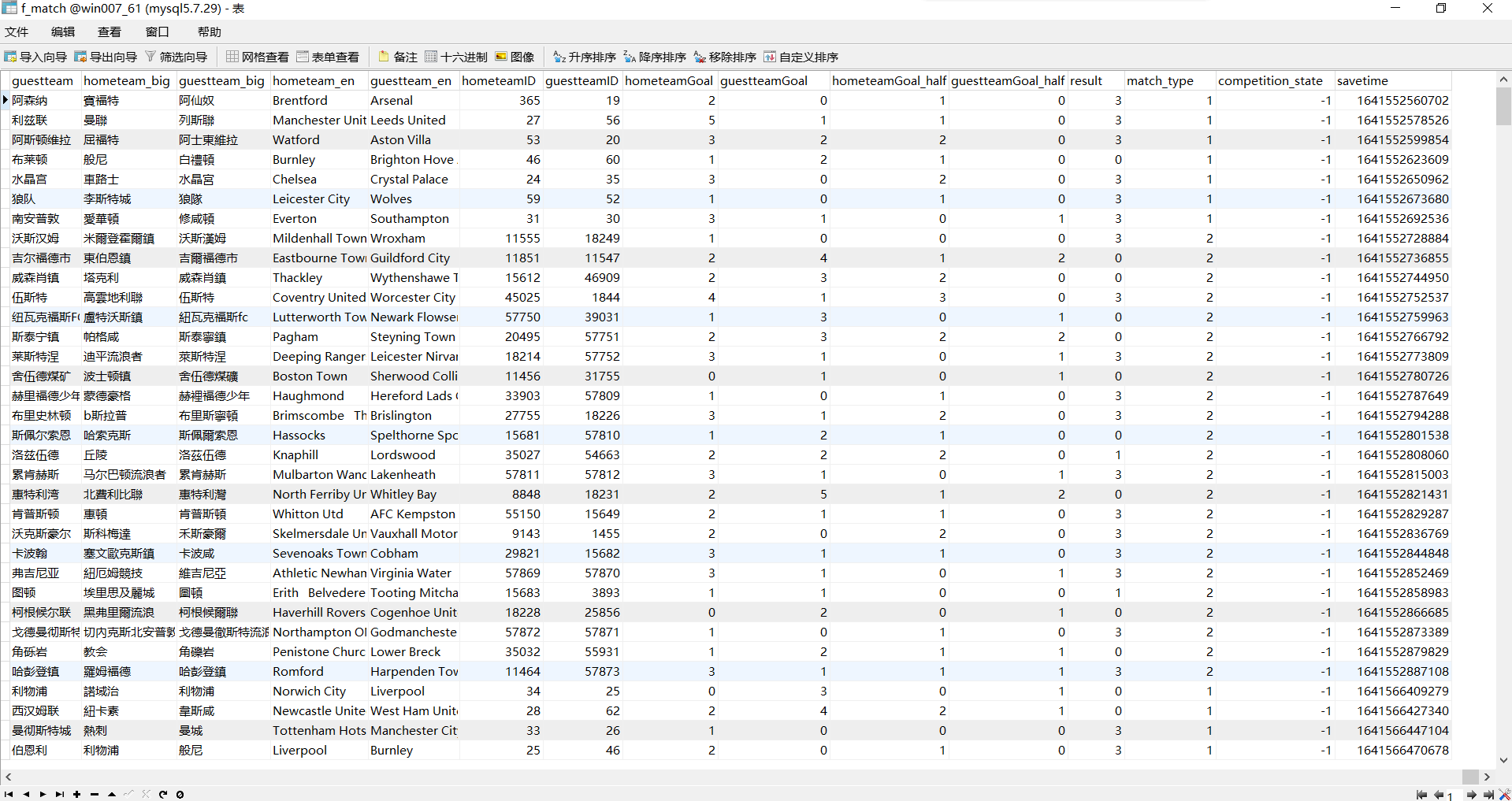
Task: Select the Arsenal cell
Action: coord(414,100)
